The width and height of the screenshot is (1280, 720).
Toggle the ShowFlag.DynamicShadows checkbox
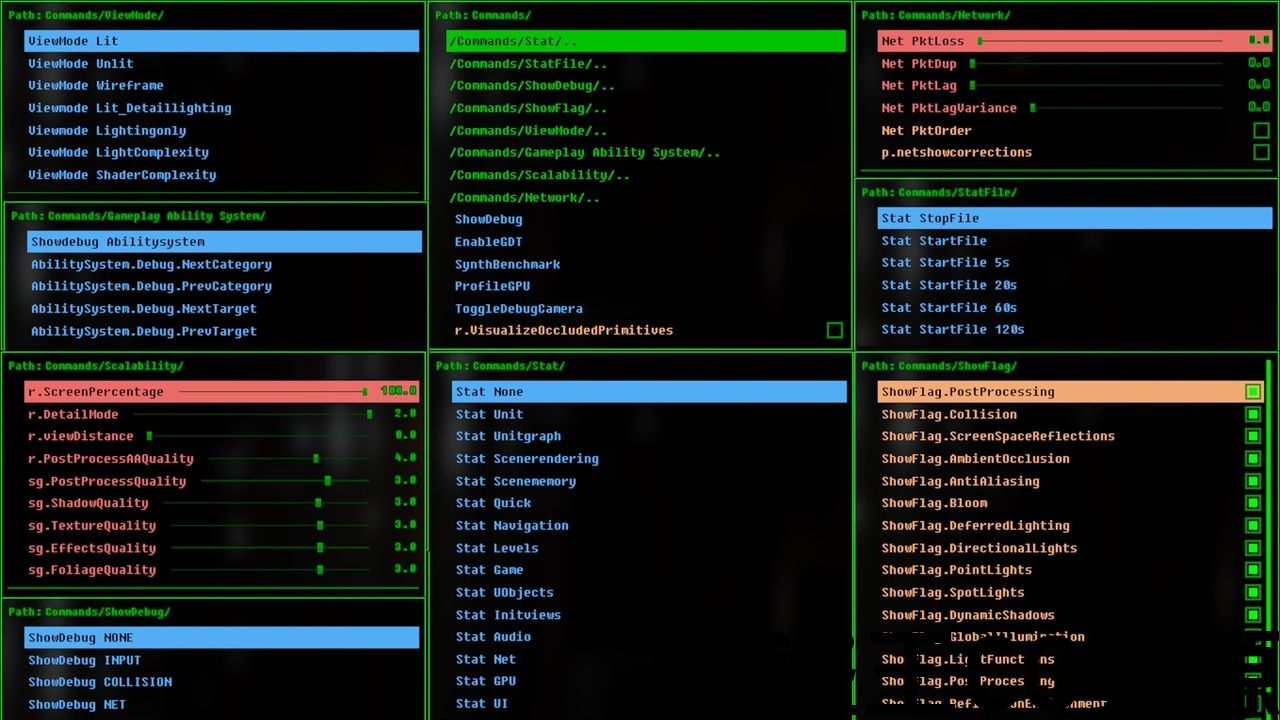(1252, 615)
